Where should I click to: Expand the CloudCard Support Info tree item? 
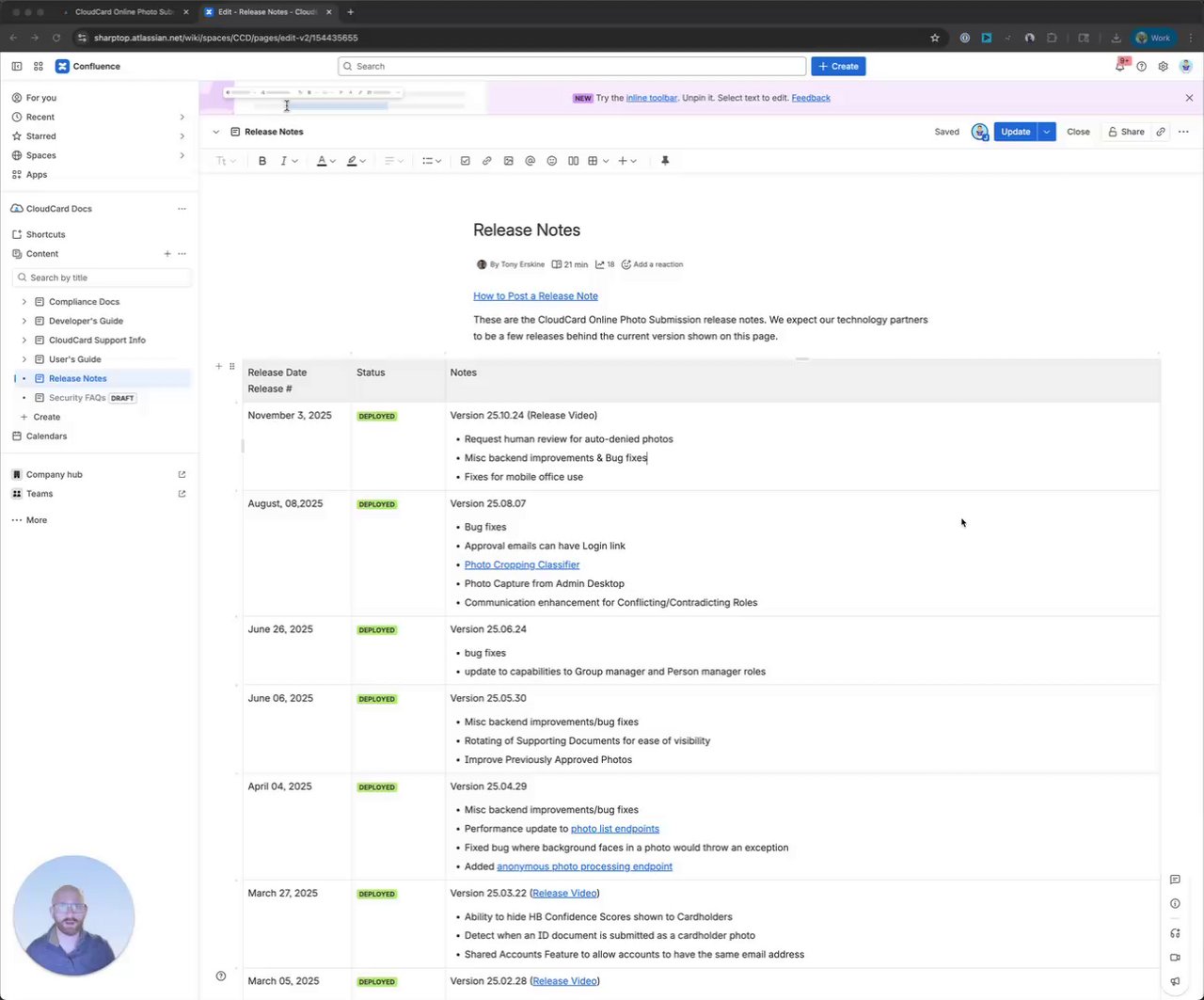24,341
